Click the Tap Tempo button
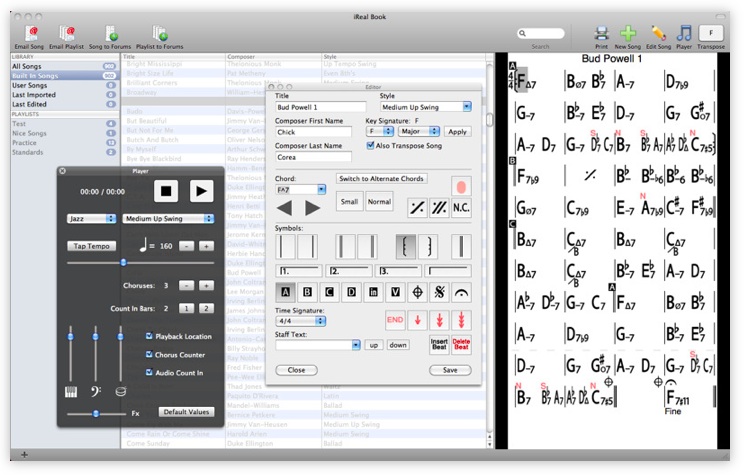This screenshot has height=475, width=744. coord(92,246)
